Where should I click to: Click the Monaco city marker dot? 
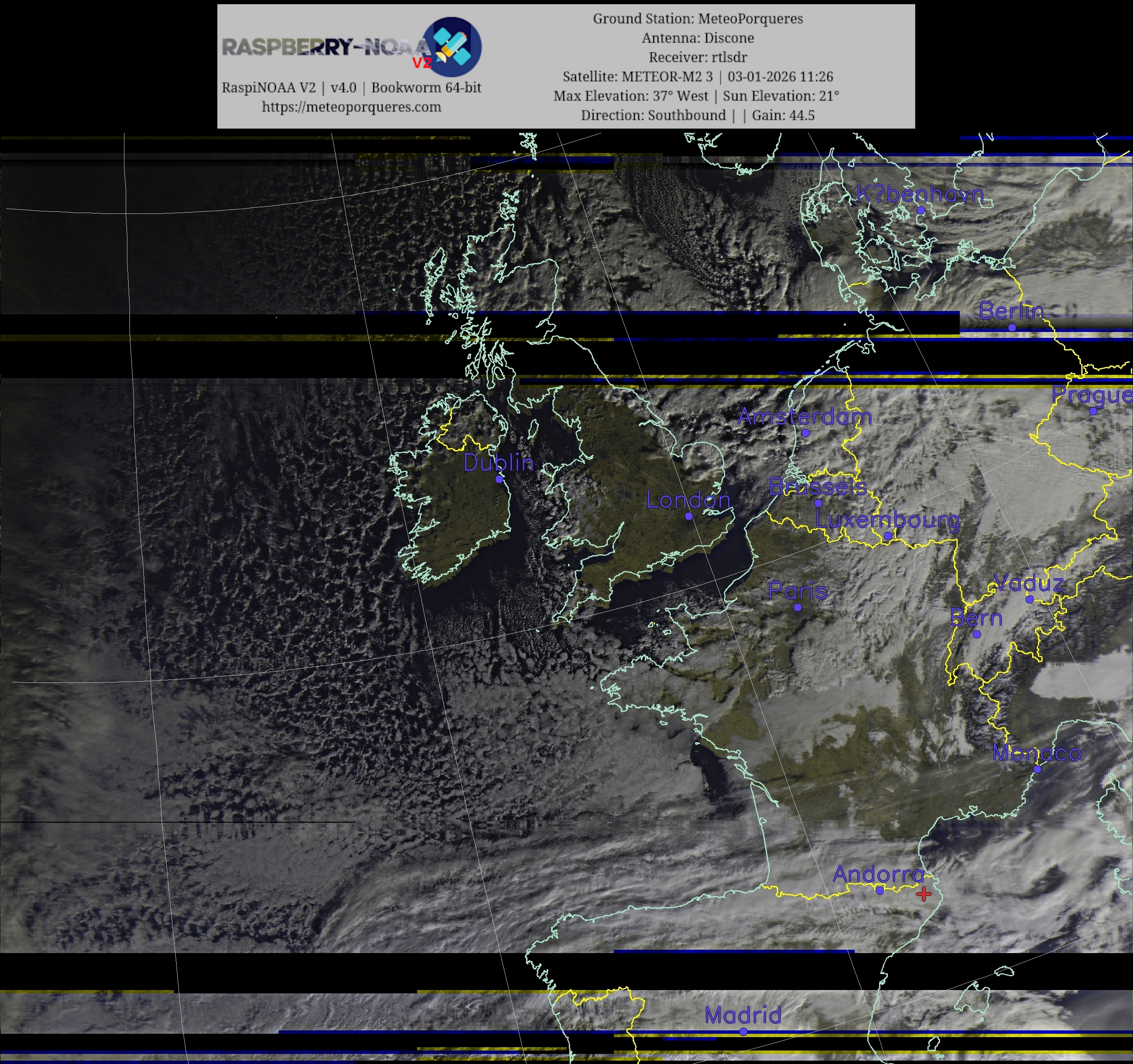point(1037,769)
